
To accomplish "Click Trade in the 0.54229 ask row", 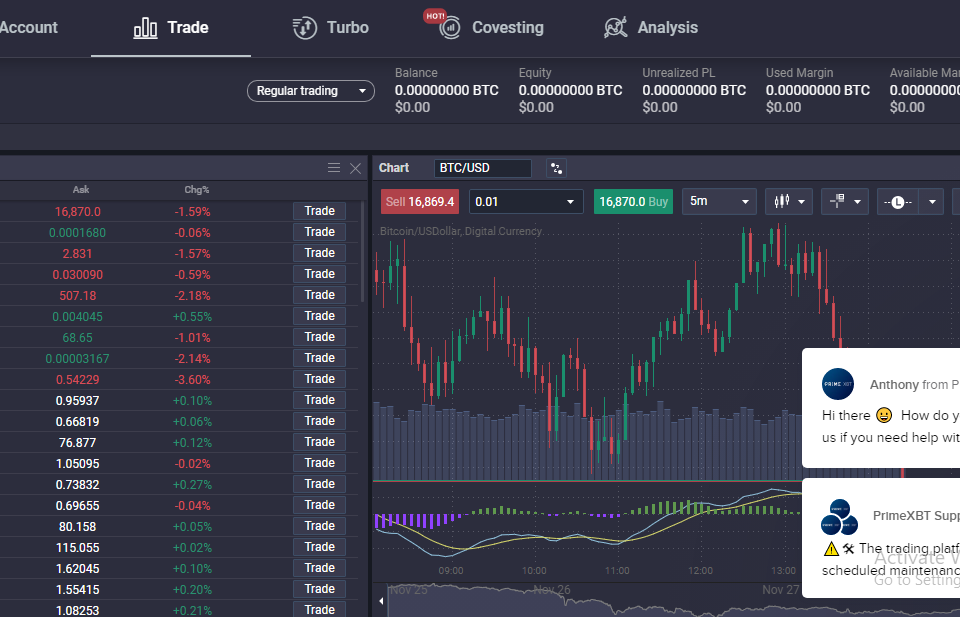I will (320, 379).
